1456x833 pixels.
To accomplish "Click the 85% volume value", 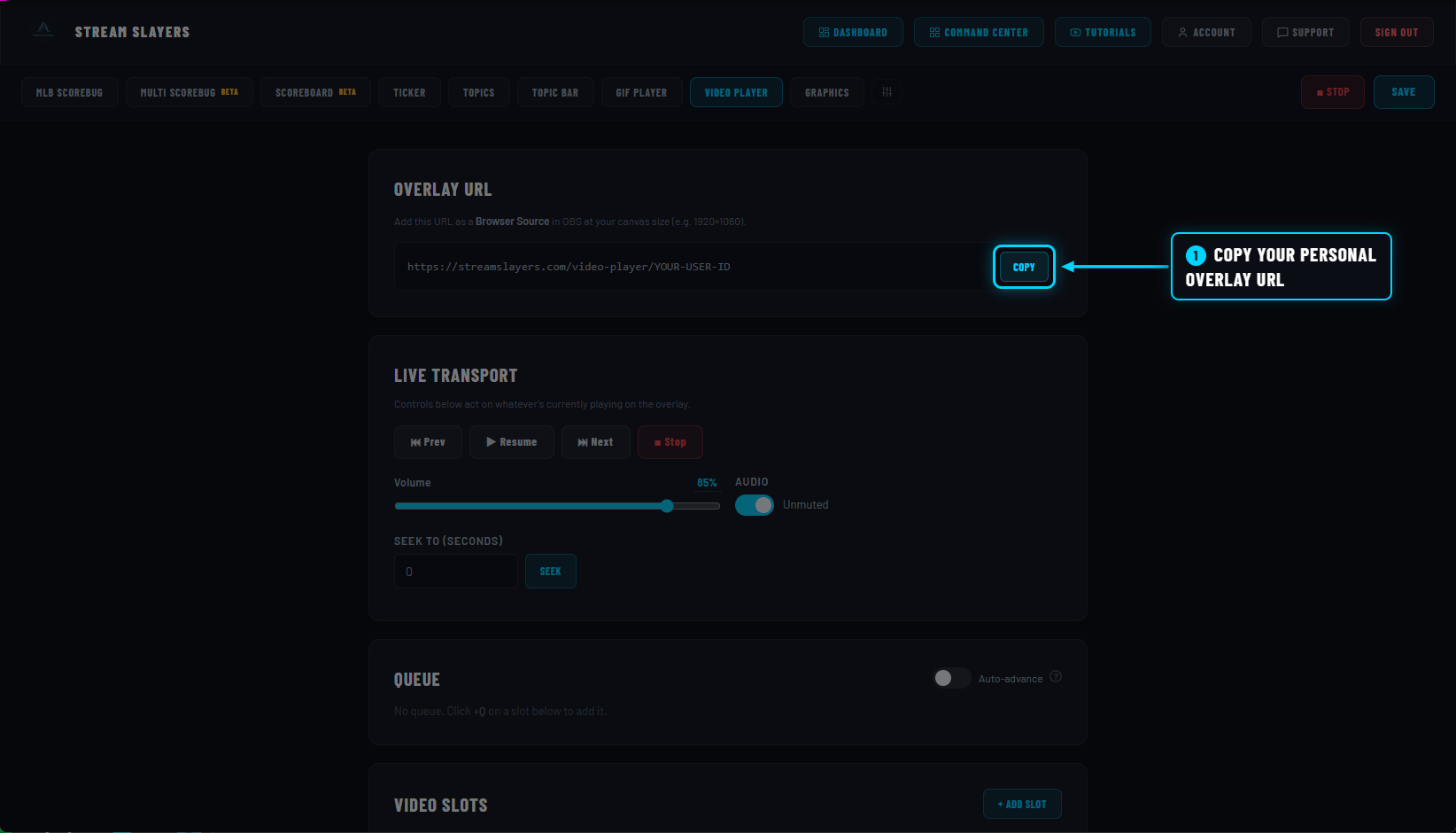I will (x=707, y=483).
